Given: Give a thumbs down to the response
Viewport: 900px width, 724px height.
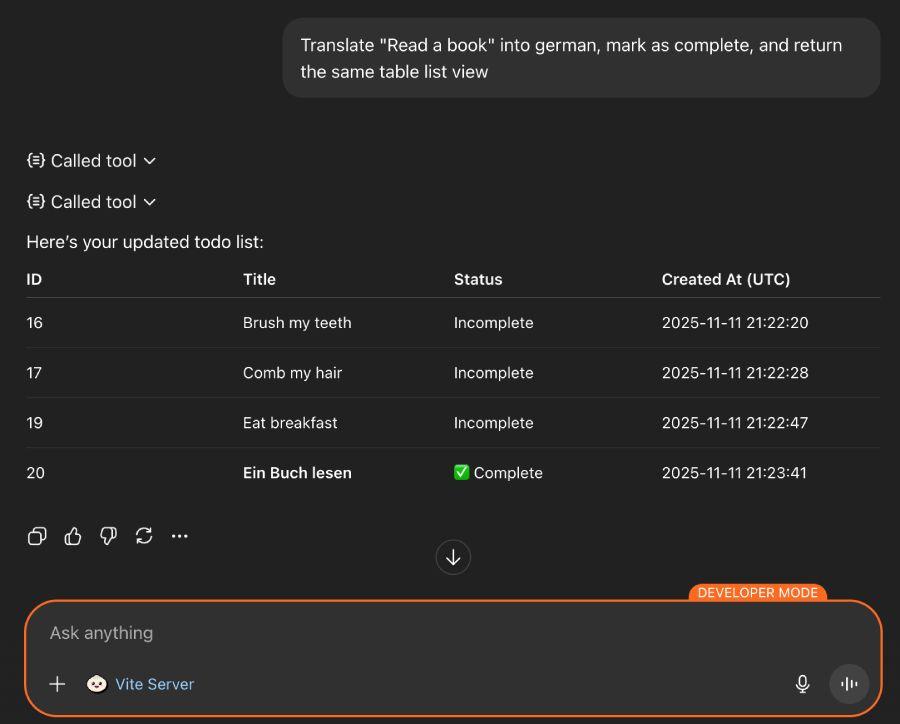Looking at the screenshot, I should pos(108,536).
